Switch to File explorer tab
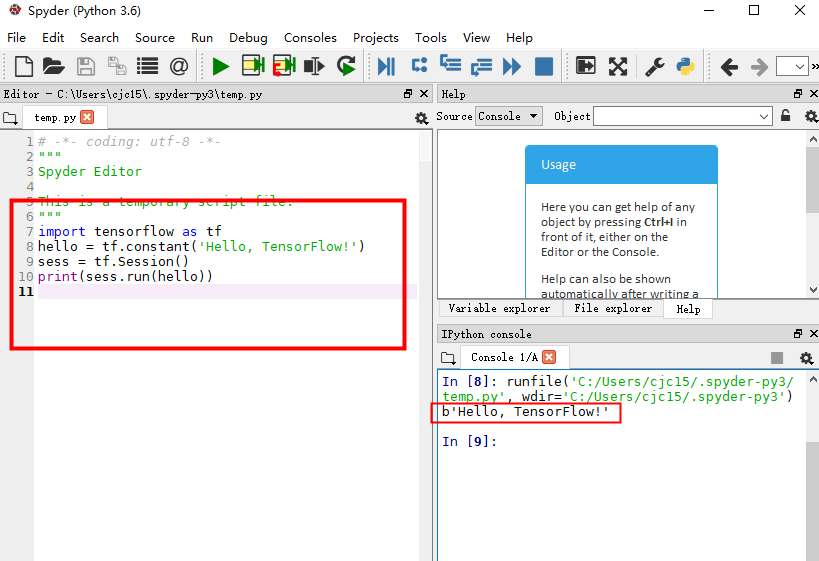 (613, 308)
